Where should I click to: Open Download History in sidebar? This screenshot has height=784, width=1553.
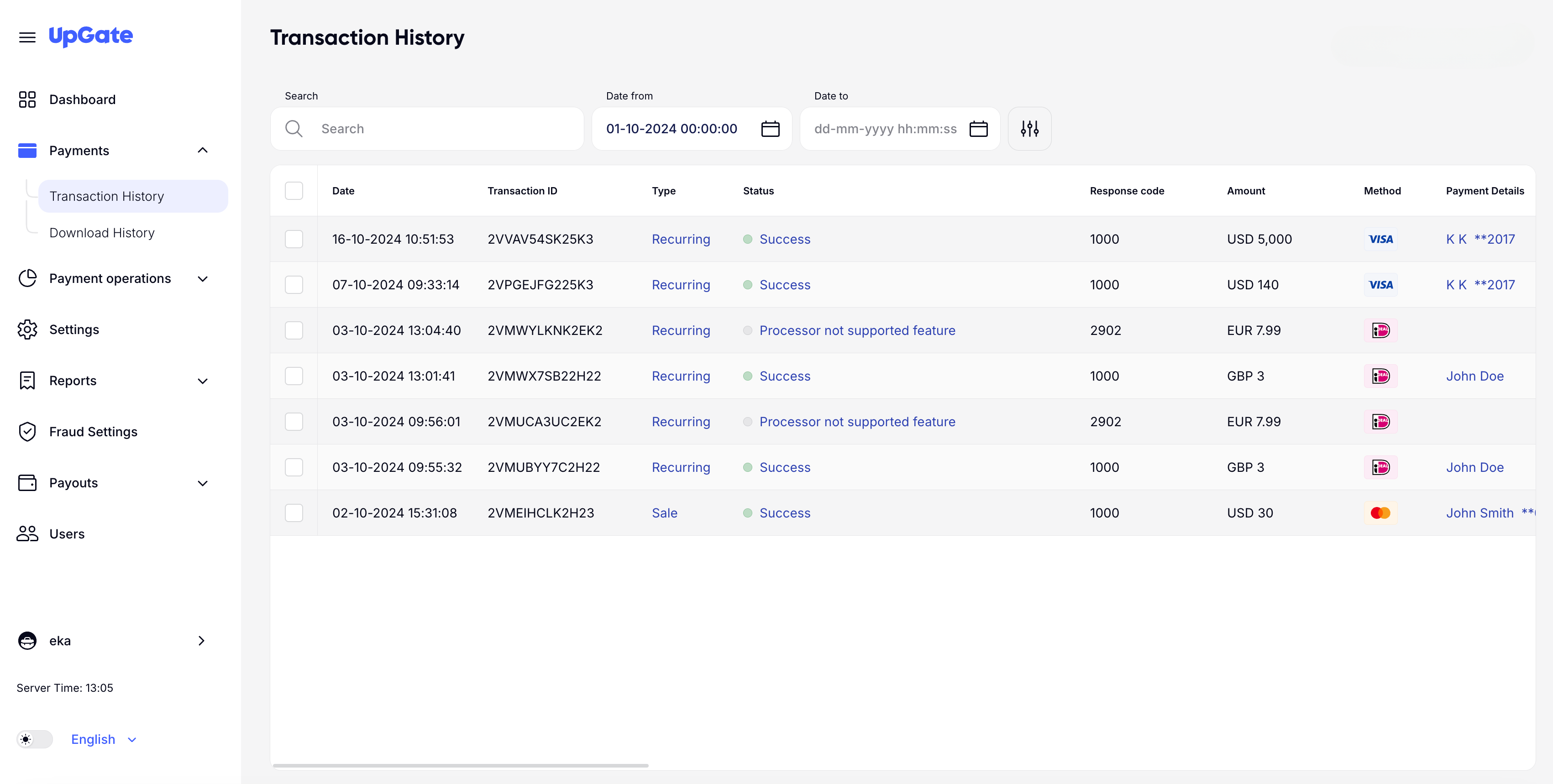coord(102,233)
